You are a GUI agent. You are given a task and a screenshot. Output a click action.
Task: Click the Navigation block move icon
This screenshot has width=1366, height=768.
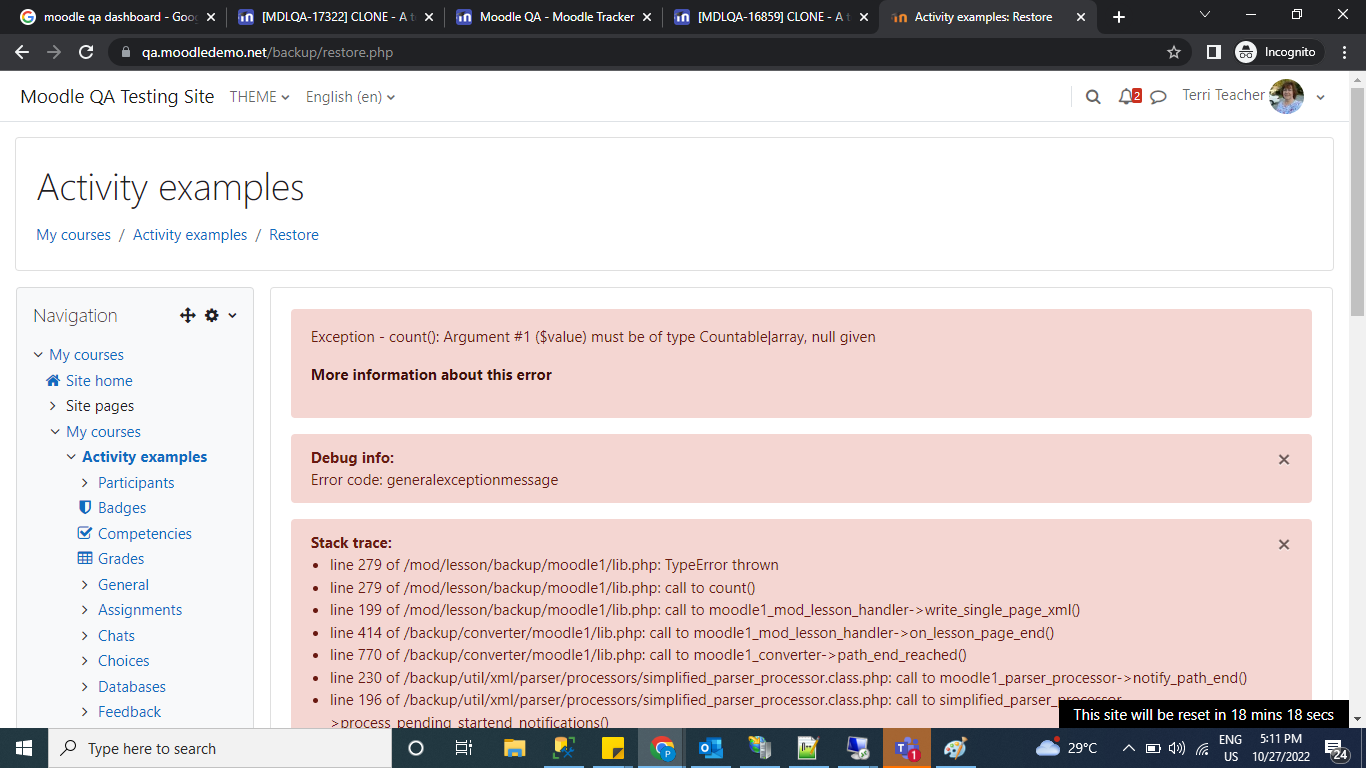(187, 315)
